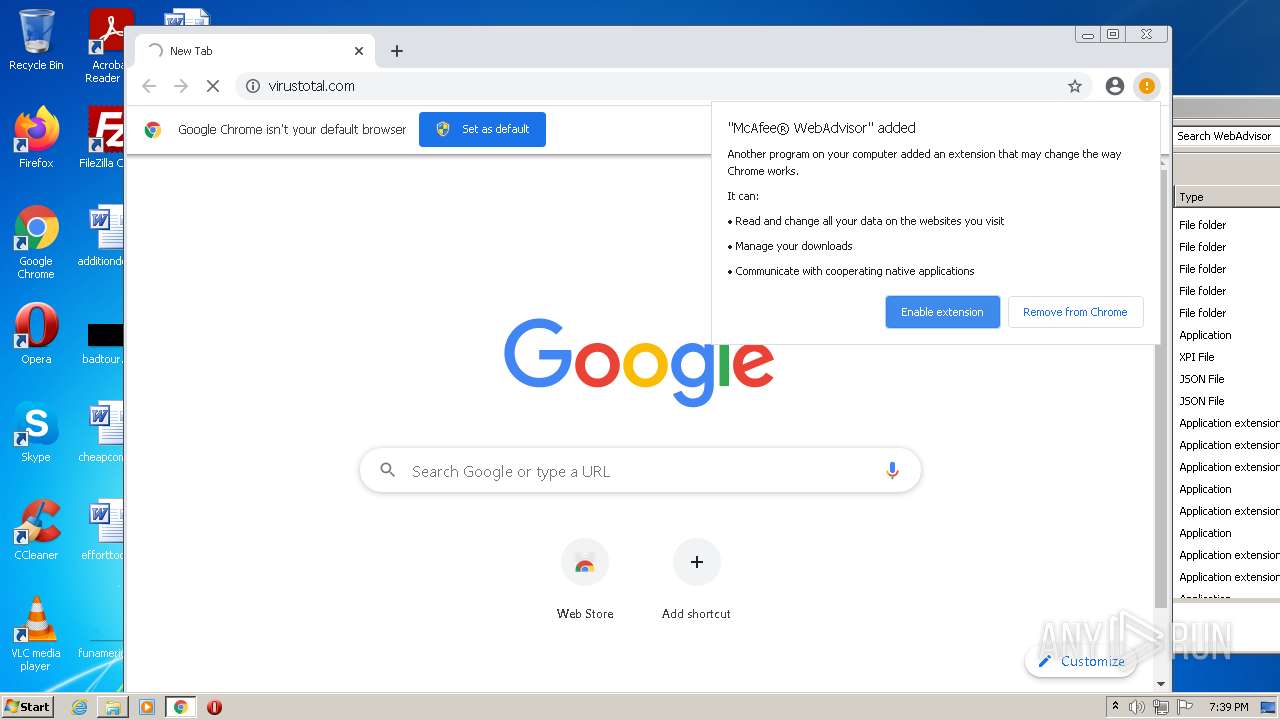The width and height of the screenshot is (1280, 720).
Task: Open Chrome profile avatar menu
Action: 1115,86
